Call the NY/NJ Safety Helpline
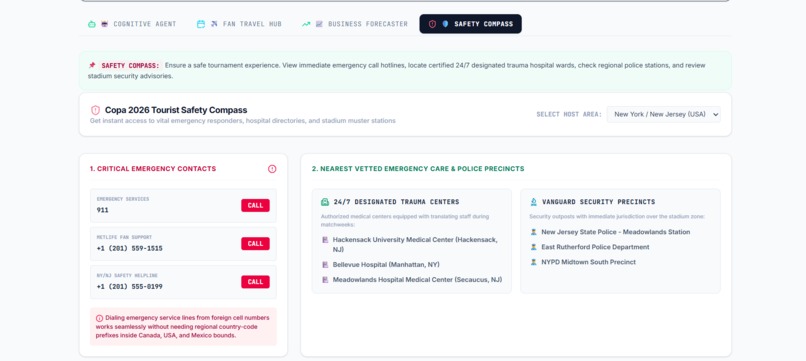Screen dimensions: 806x361 pyautogui.click(x=255, y=282)
